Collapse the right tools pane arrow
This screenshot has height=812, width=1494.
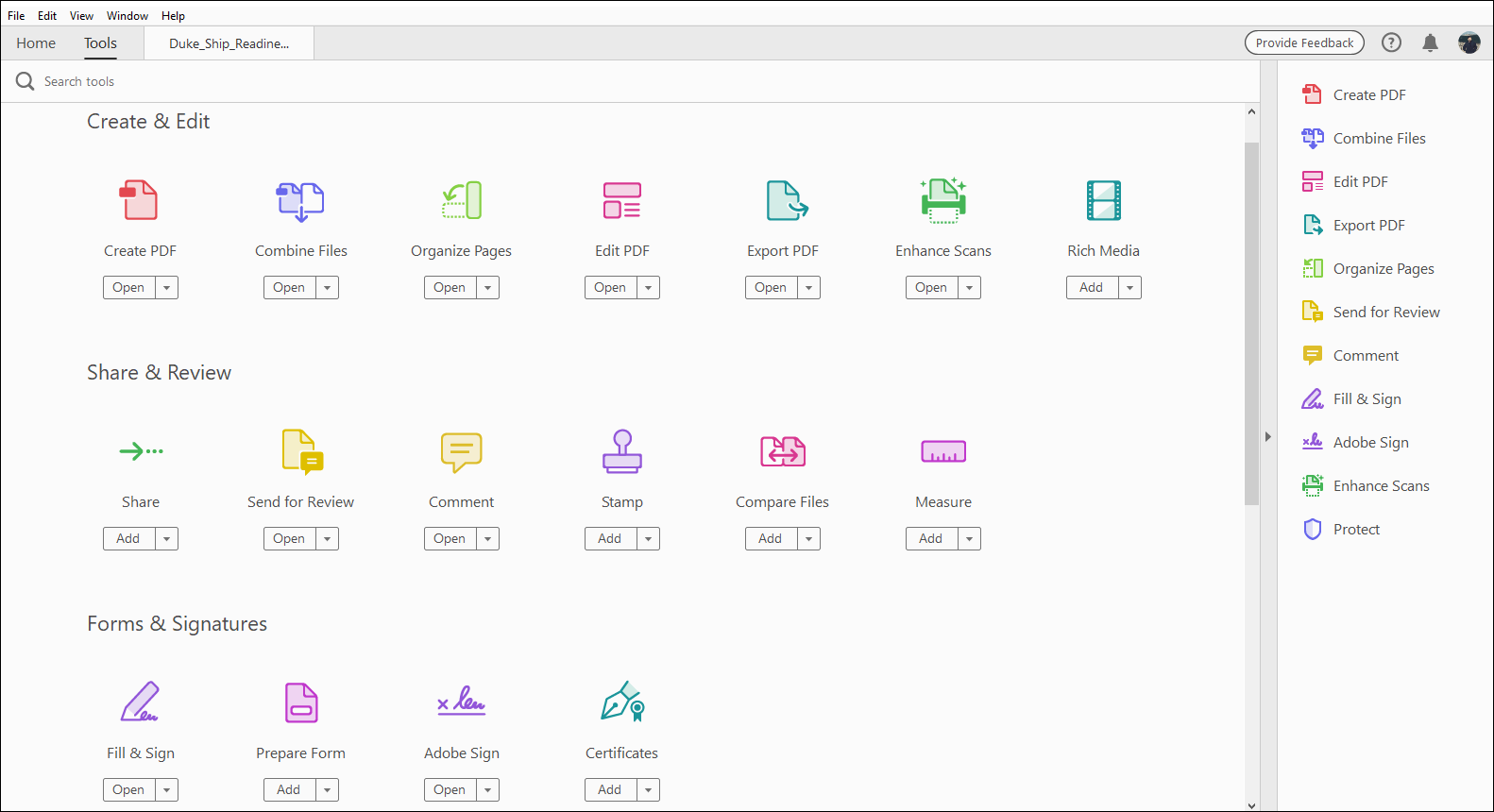[1268, 436]
